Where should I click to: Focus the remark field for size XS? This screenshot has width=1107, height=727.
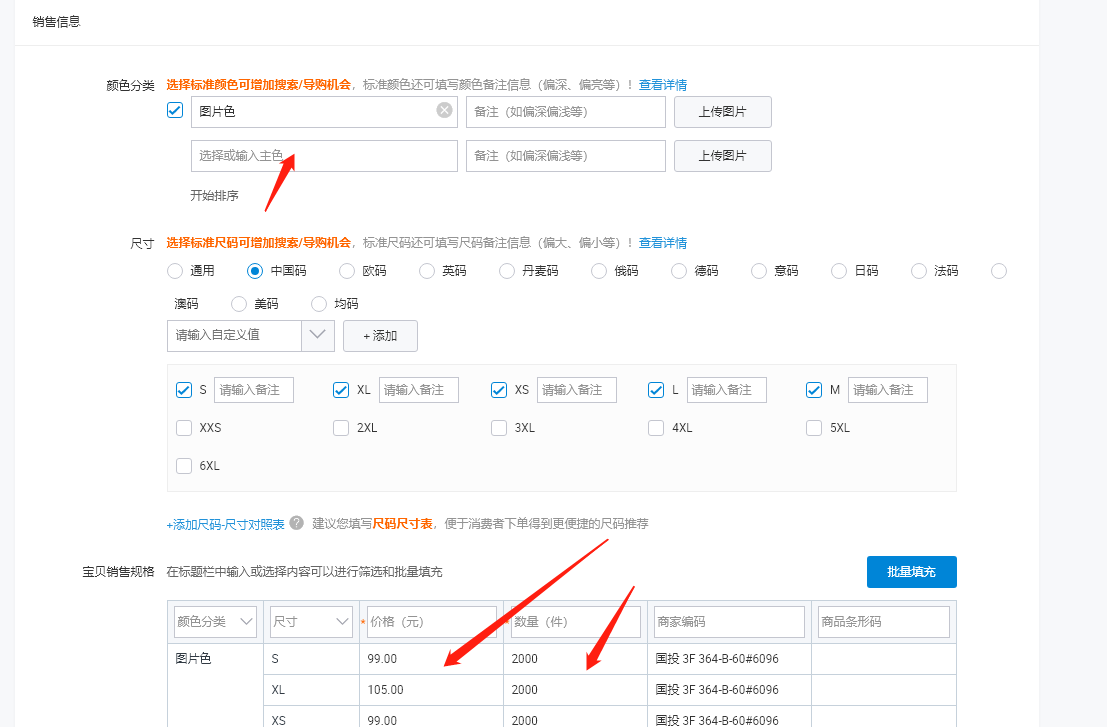(x=577, y=390)
